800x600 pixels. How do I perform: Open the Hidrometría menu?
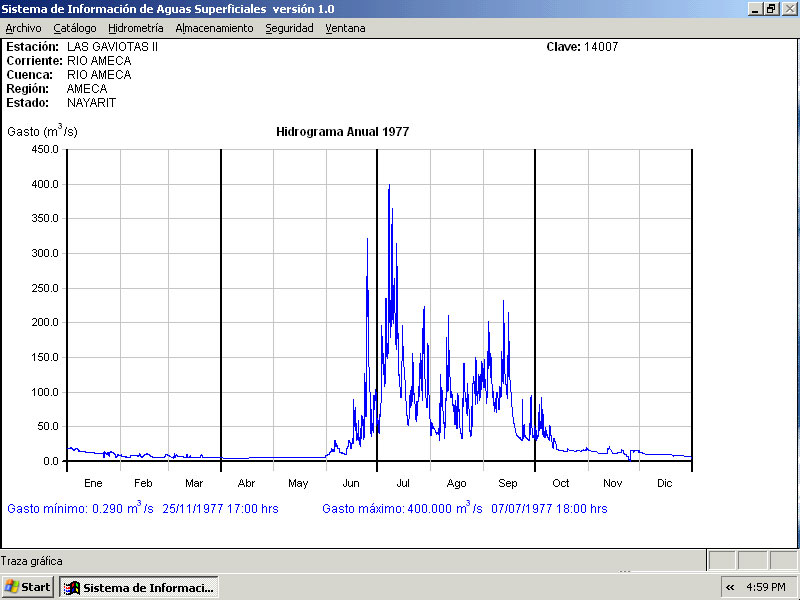[x=136, y=28]
